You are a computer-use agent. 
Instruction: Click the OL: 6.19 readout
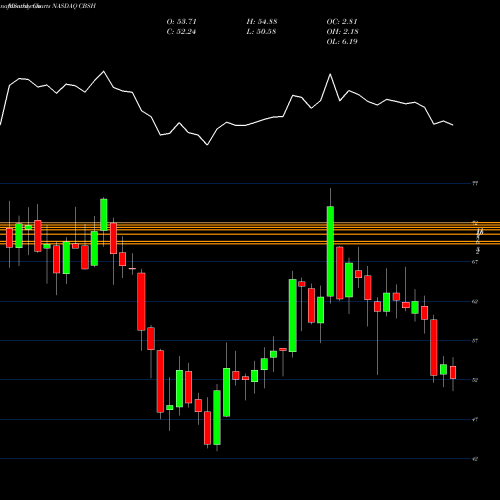(x=342, y=42)
